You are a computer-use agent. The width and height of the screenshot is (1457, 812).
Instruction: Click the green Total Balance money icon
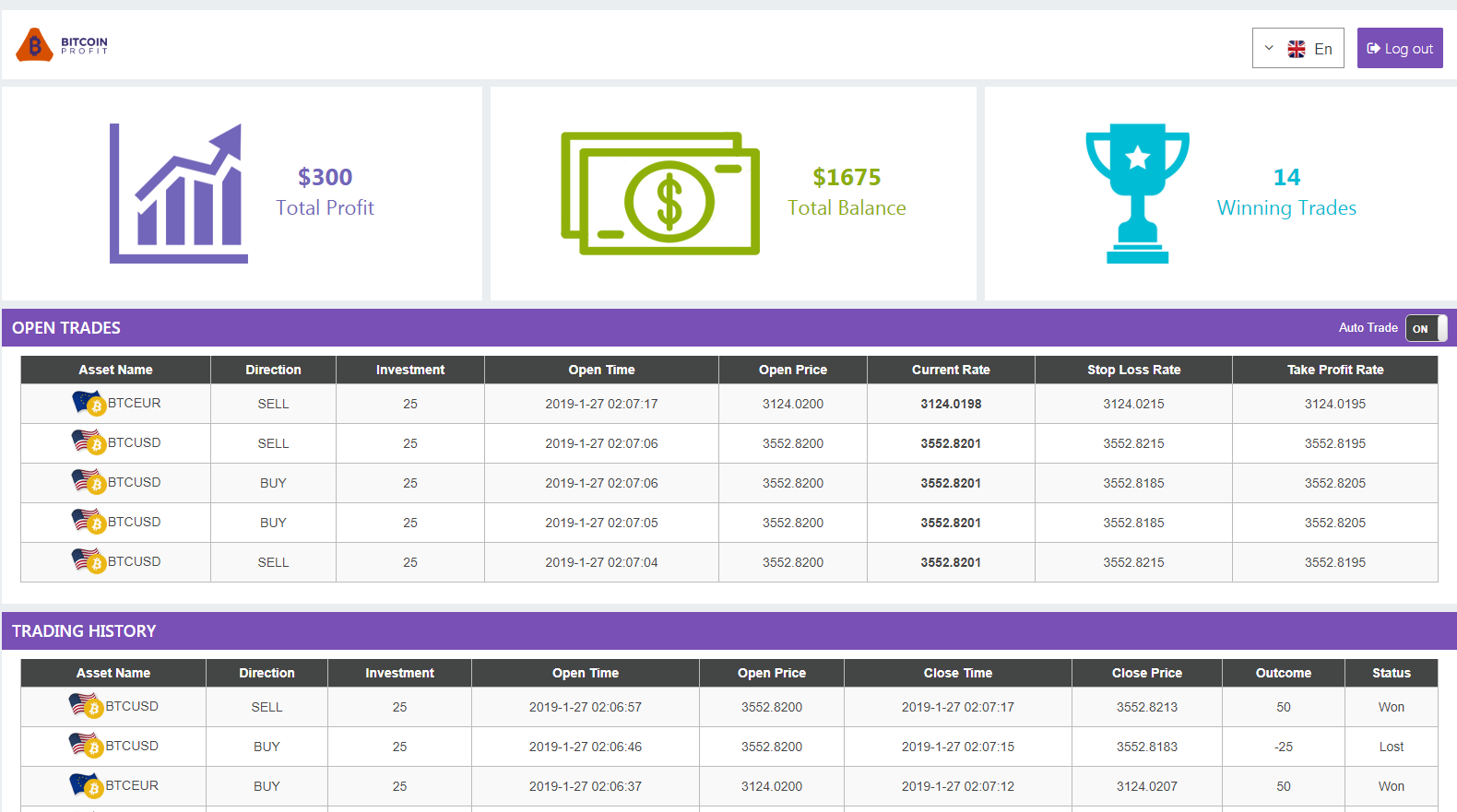(660, 194)
